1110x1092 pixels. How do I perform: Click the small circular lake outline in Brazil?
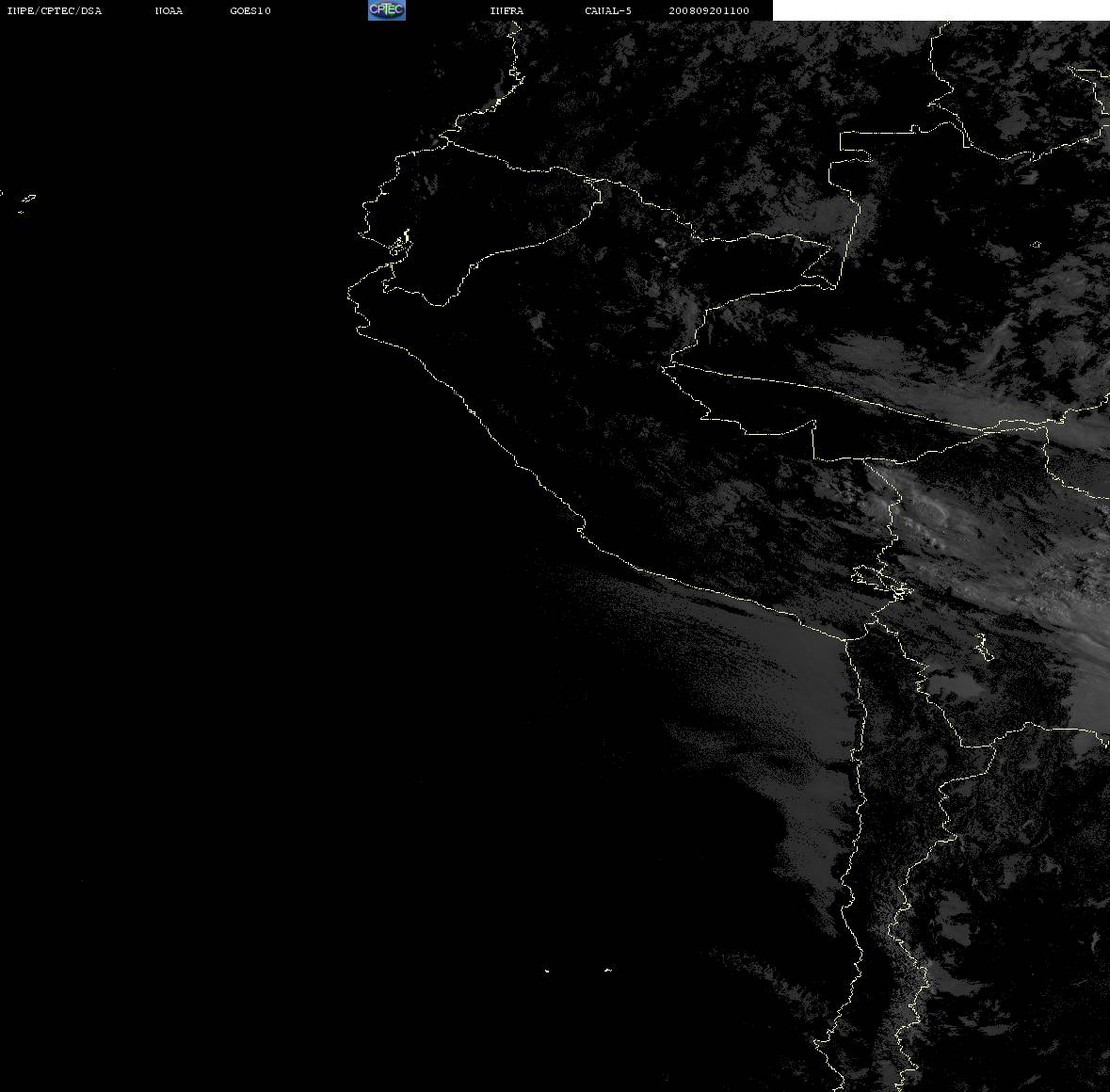click(1037, 245)
